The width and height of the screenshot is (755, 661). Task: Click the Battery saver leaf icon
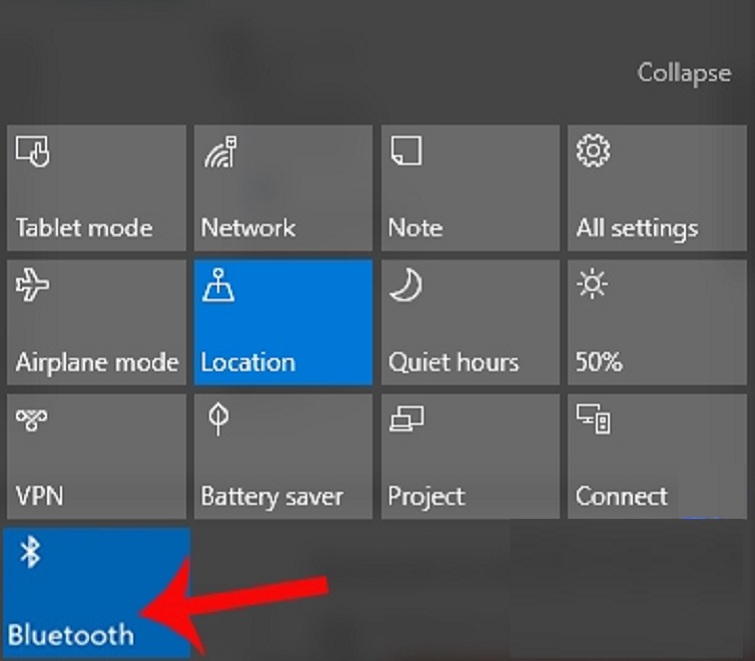coord(217,419)
